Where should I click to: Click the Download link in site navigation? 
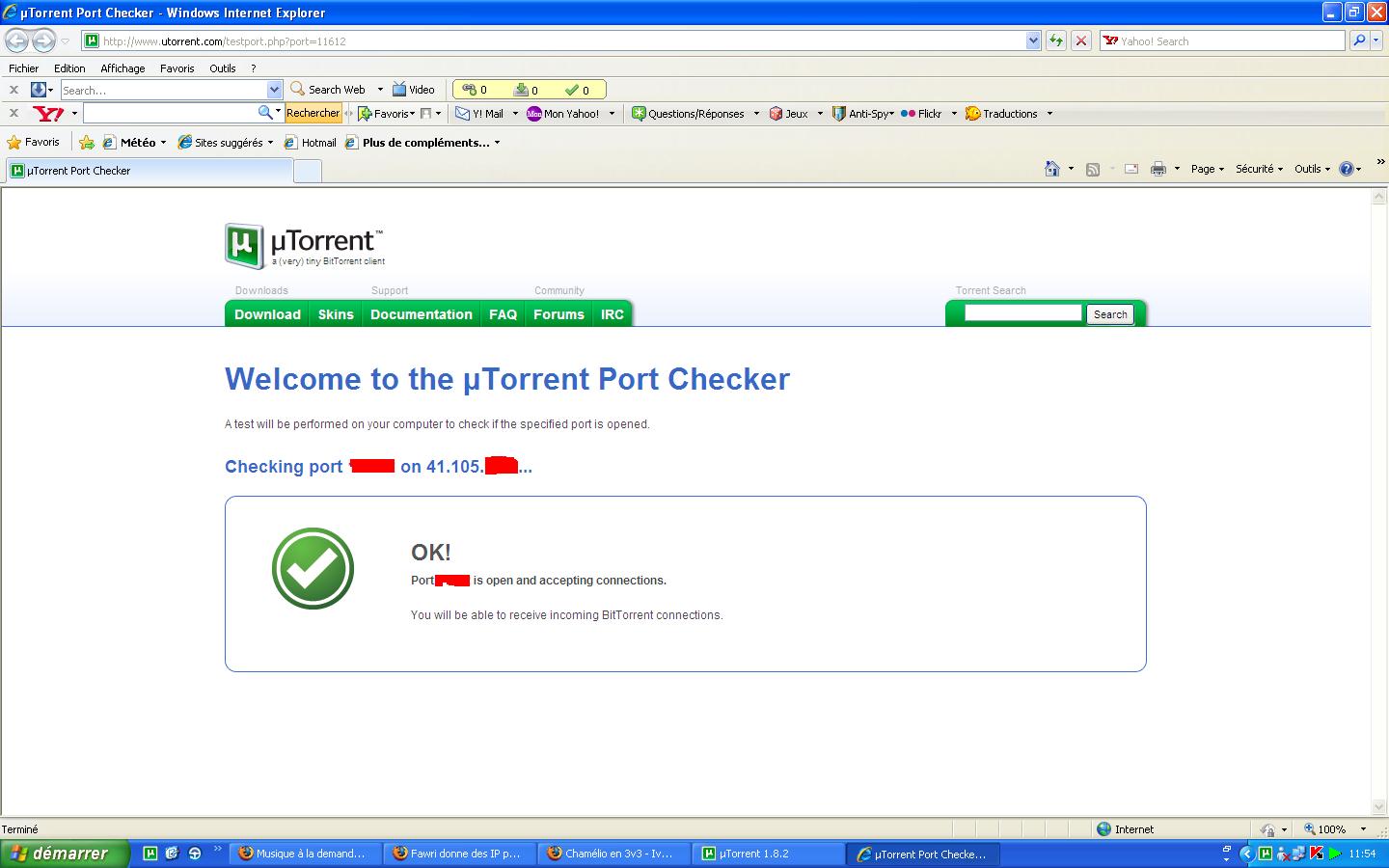(x=267, y=314)
